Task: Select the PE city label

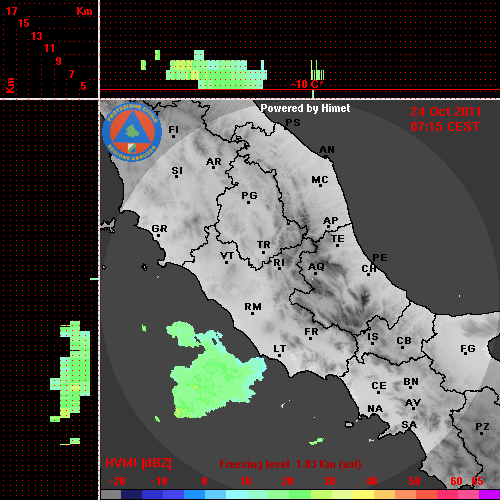Action: click(x=380, y=257)
